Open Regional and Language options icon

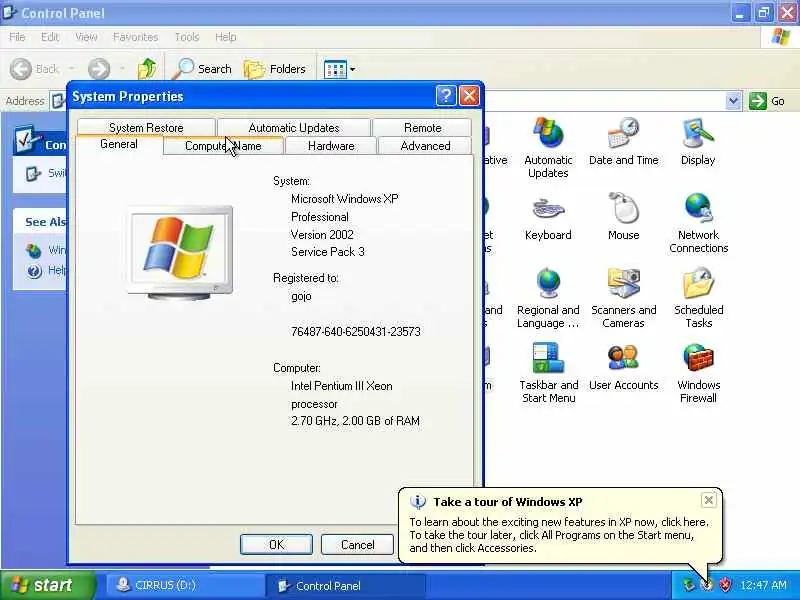548,298
